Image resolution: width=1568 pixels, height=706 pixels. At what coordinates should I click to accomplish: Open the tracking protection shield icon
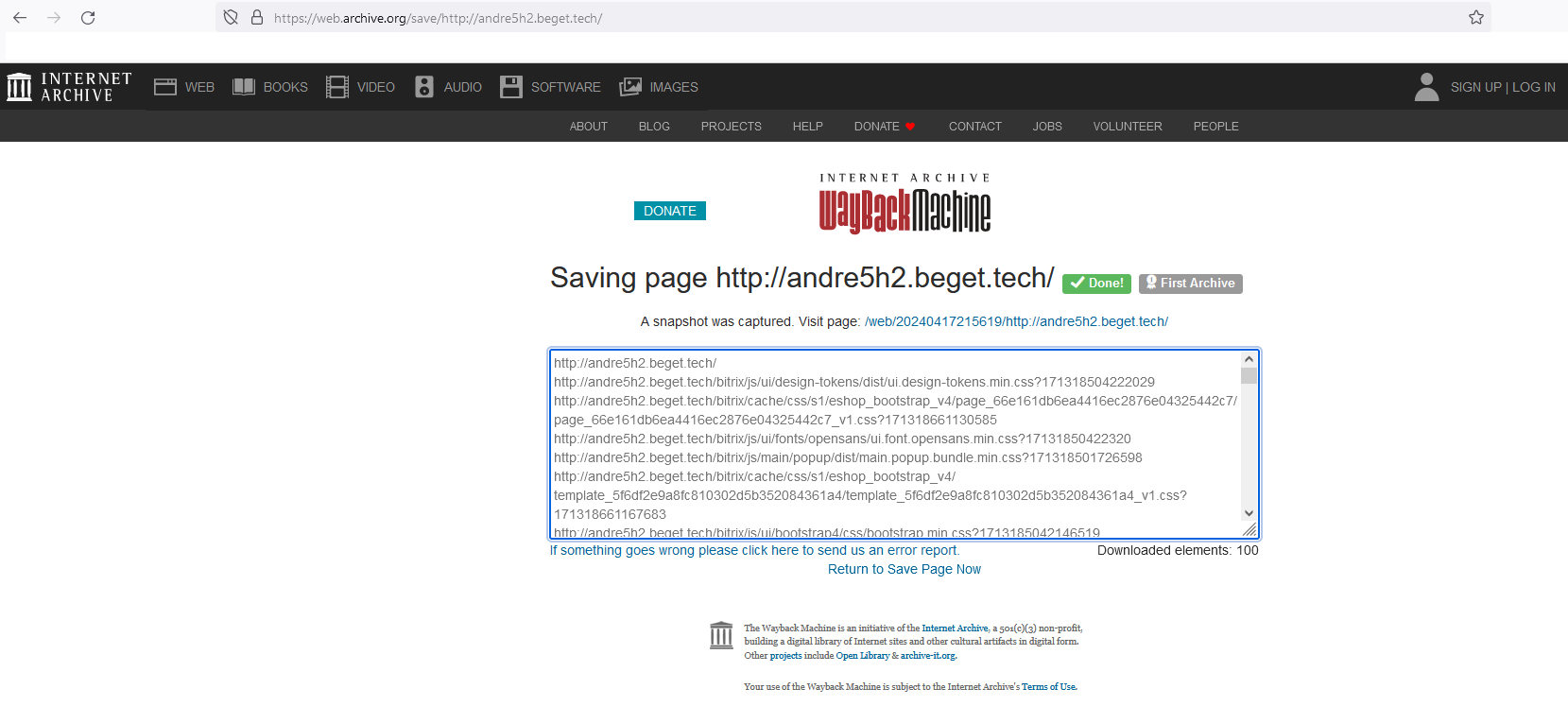231,18
